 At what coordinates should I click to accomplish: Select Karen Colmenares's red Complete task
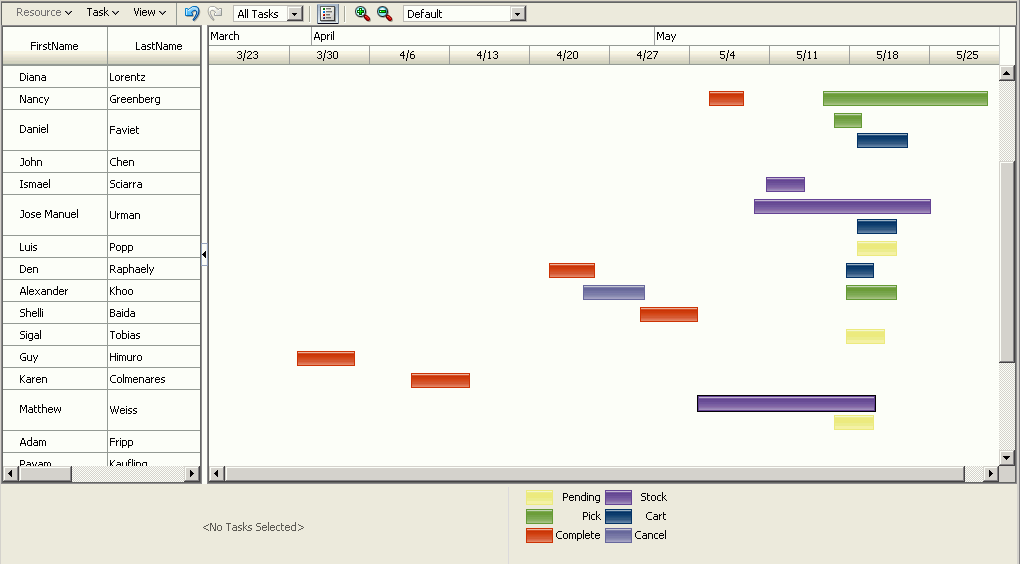(440, 381)
